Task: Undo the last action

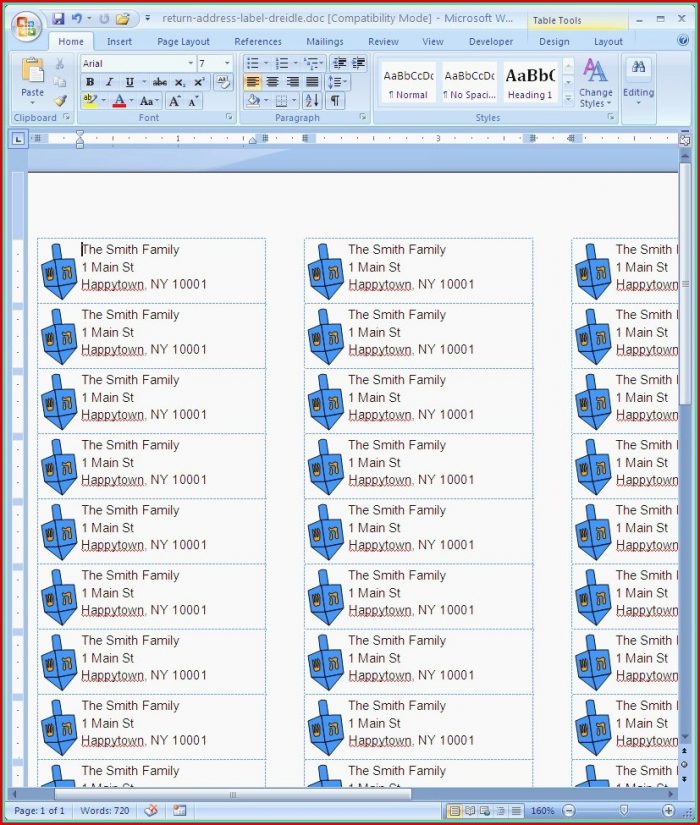Action: point(77,19)
